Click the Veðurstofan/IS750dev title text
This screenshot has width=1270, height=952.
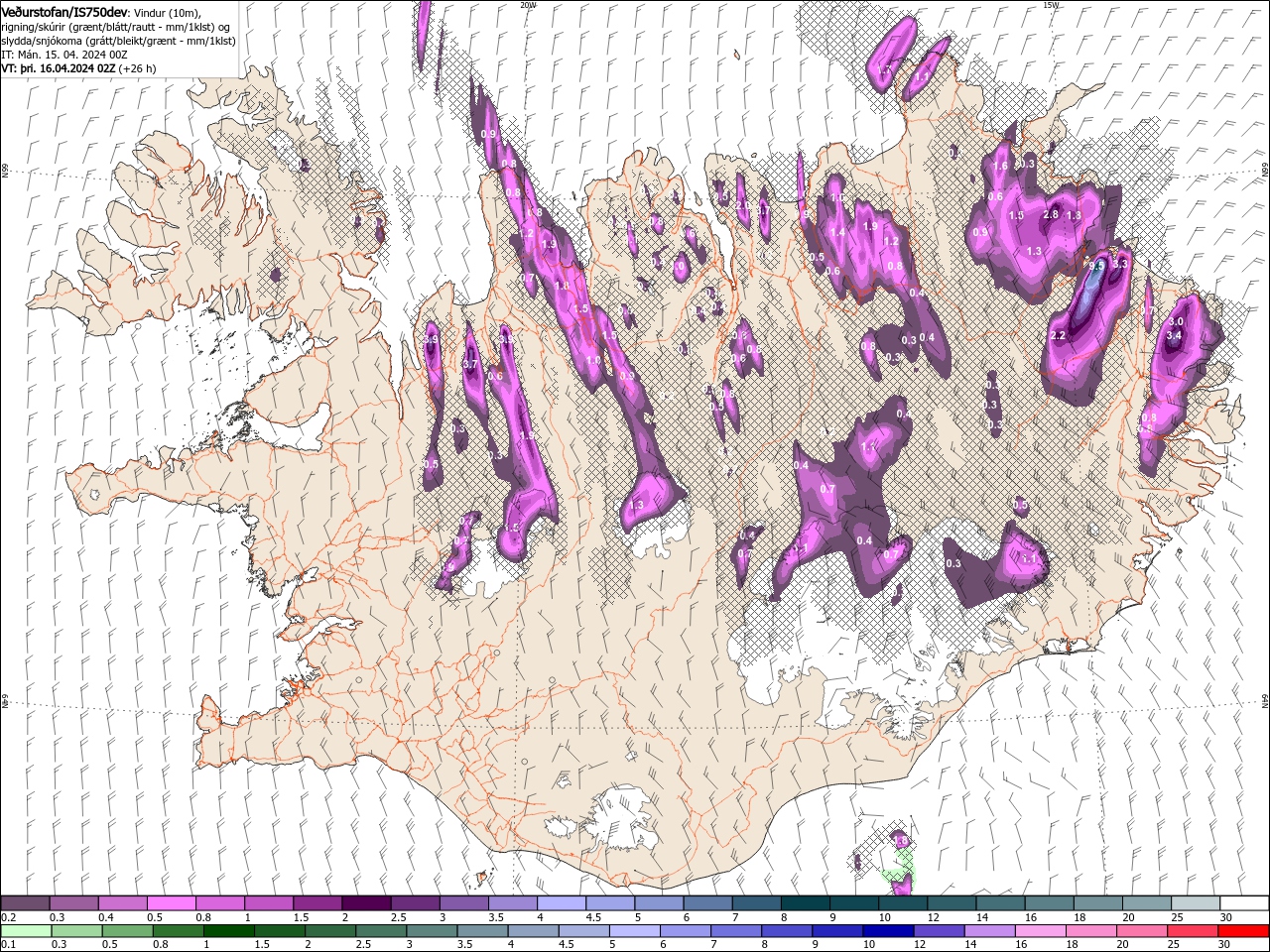pos(63,11)
